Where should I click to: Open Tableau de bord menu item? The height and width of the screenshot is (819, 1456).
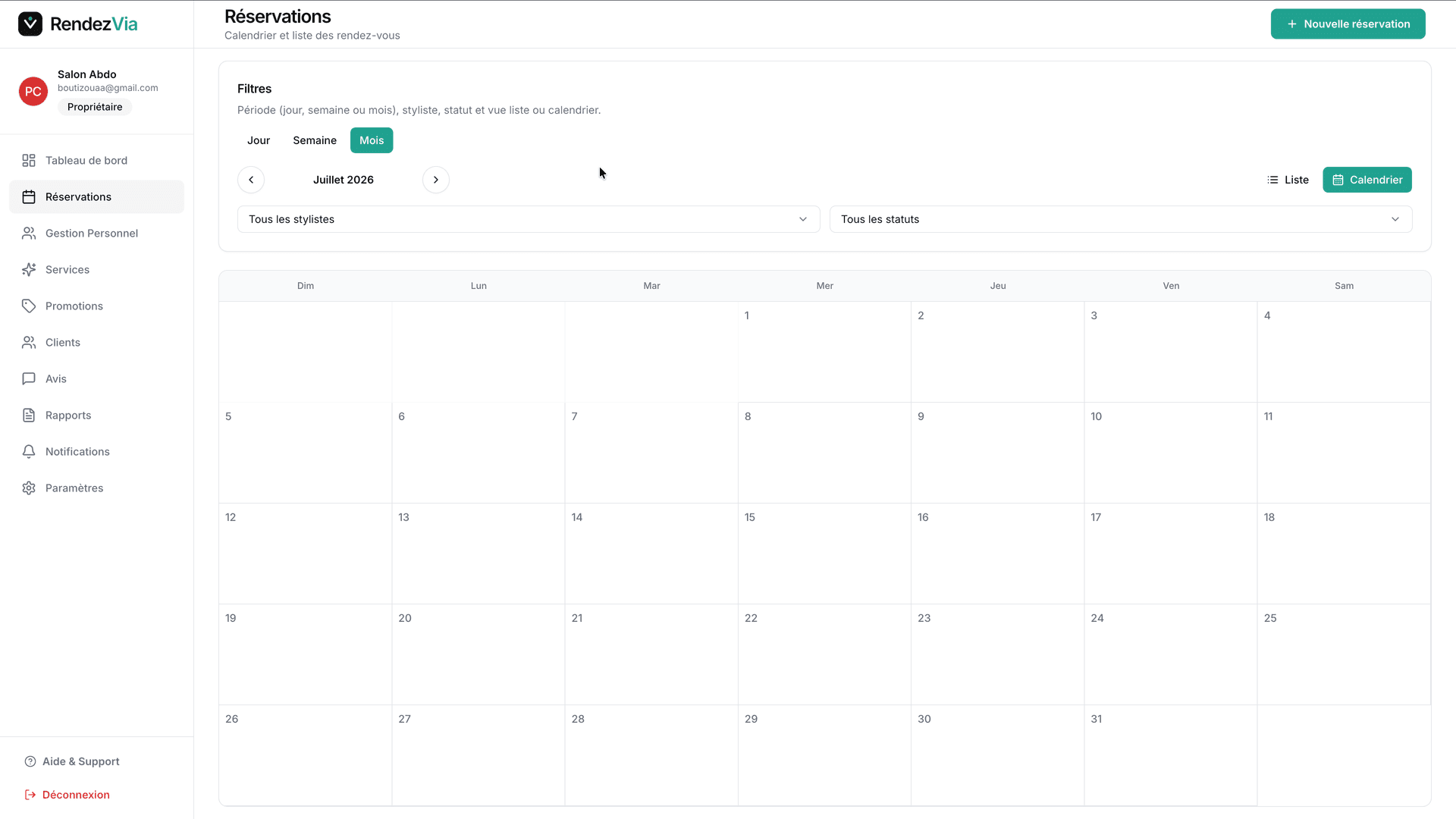tap(96, 161)
